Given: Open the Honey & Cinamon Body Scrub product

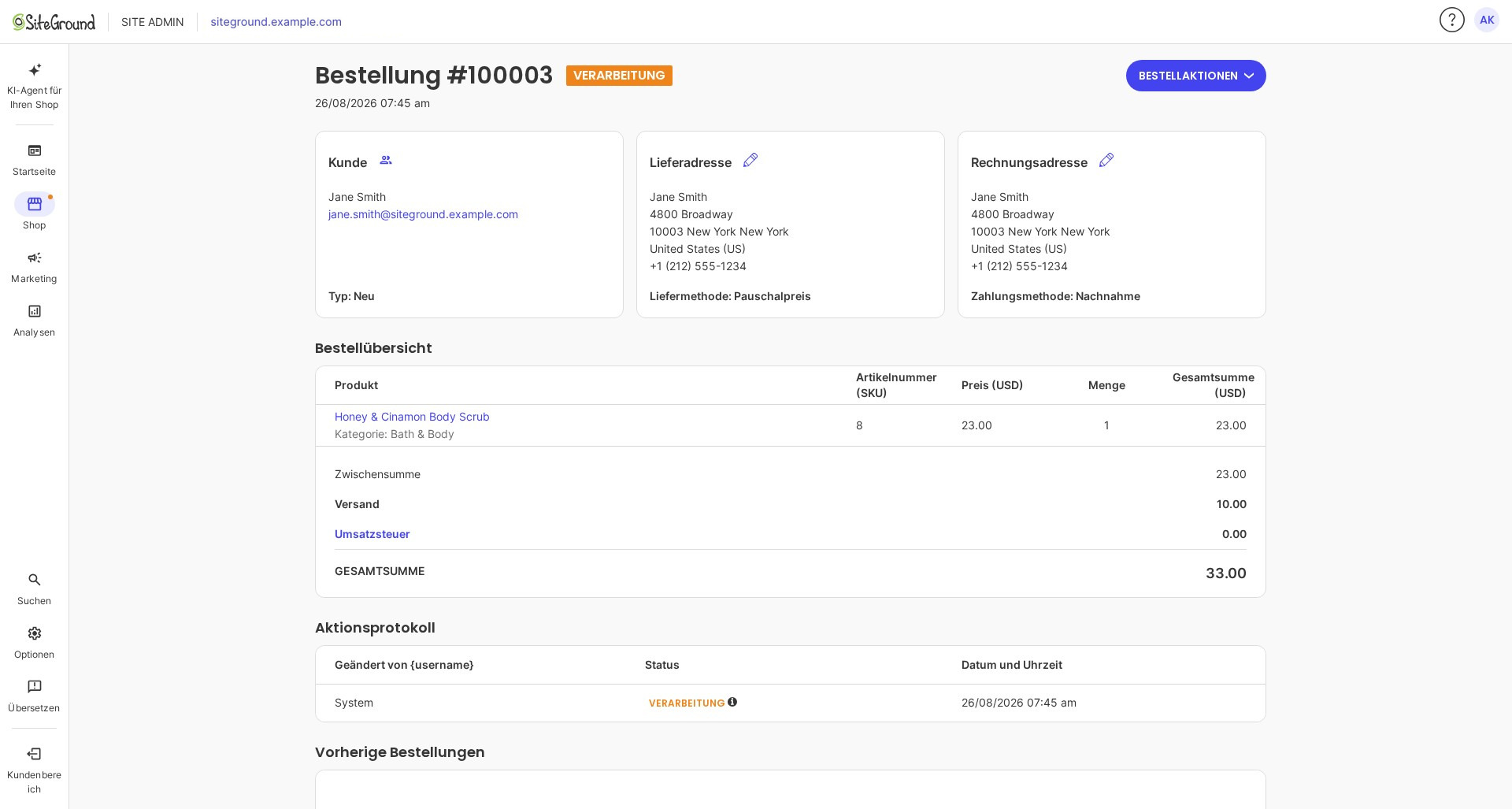Looking at the screenshot, I should pos(412,417).
